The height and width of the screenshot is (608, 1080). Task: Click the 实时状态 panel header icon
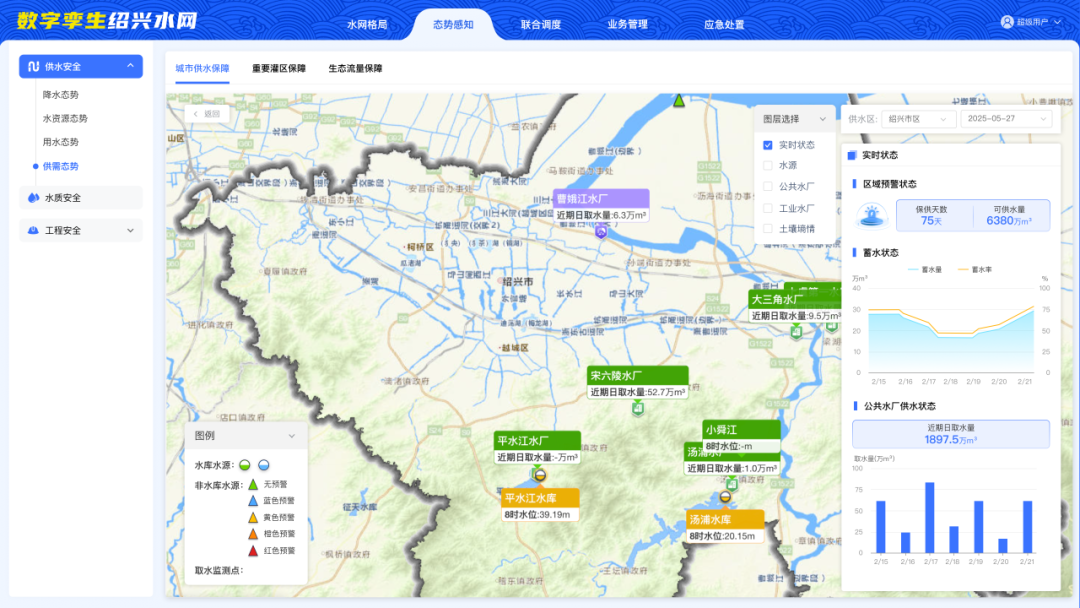tap(852, 156)
